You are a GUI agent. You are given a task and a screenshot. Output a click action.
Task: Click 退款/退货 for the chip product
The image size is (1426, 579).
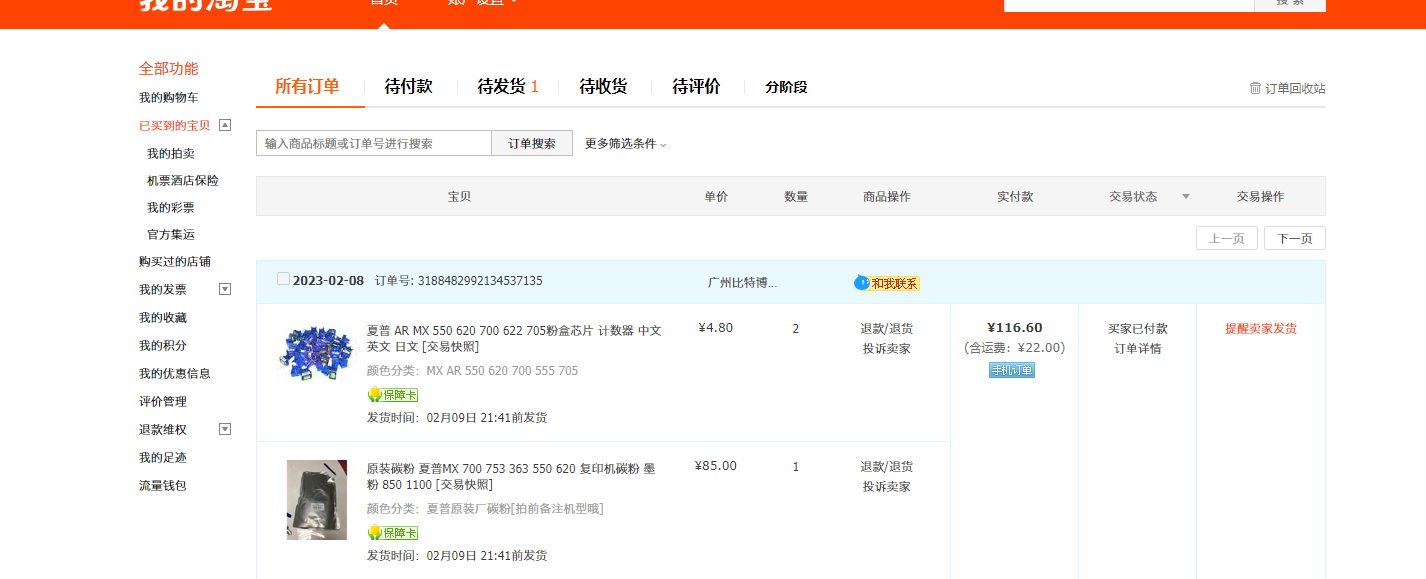click(887, 329)
